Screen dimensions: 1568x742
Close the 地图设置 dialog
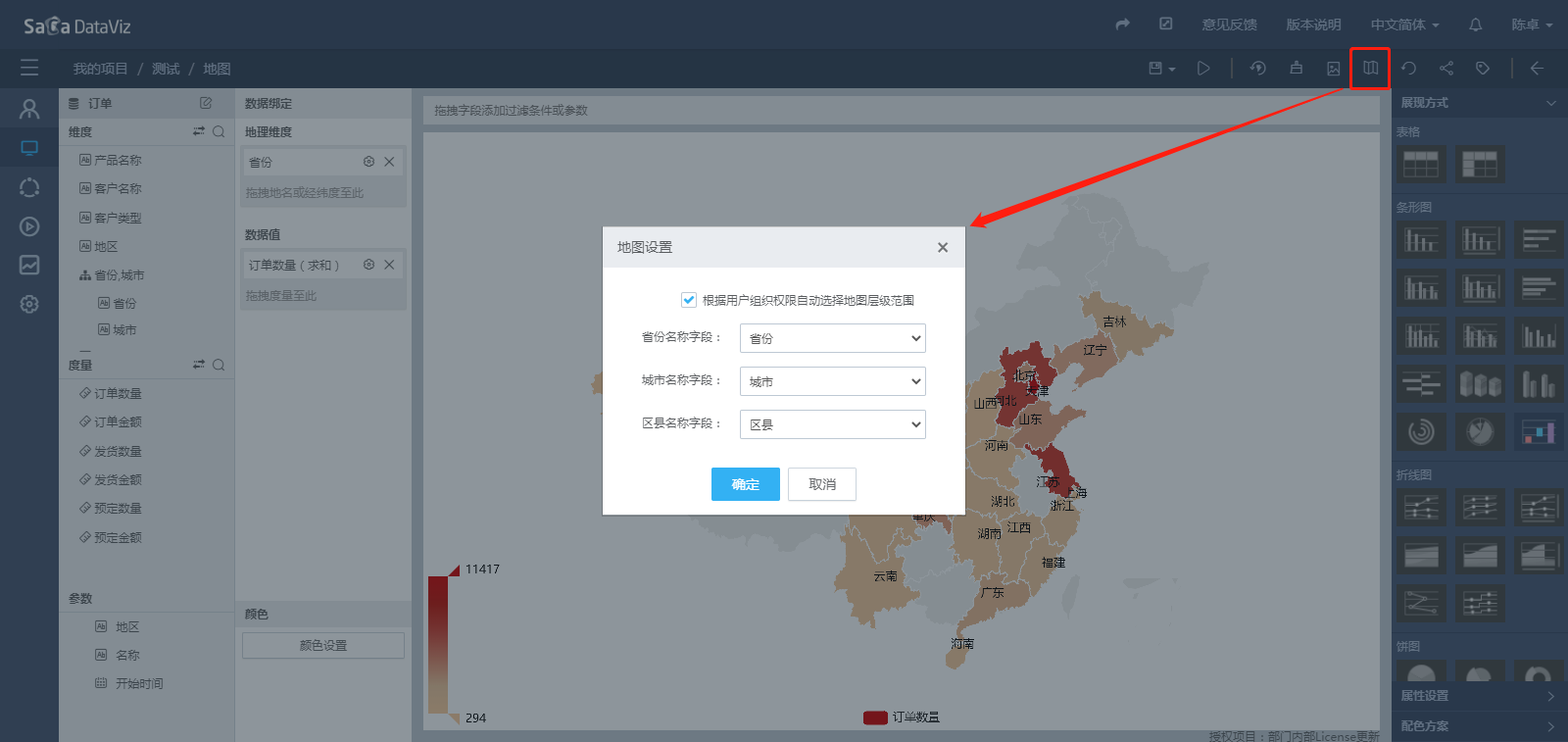(942, 247)
